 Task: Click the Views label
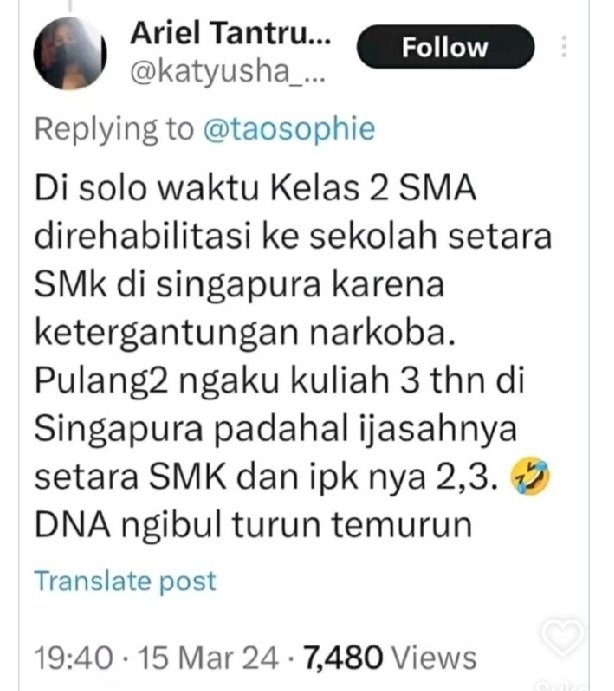(x=434, y=658)
